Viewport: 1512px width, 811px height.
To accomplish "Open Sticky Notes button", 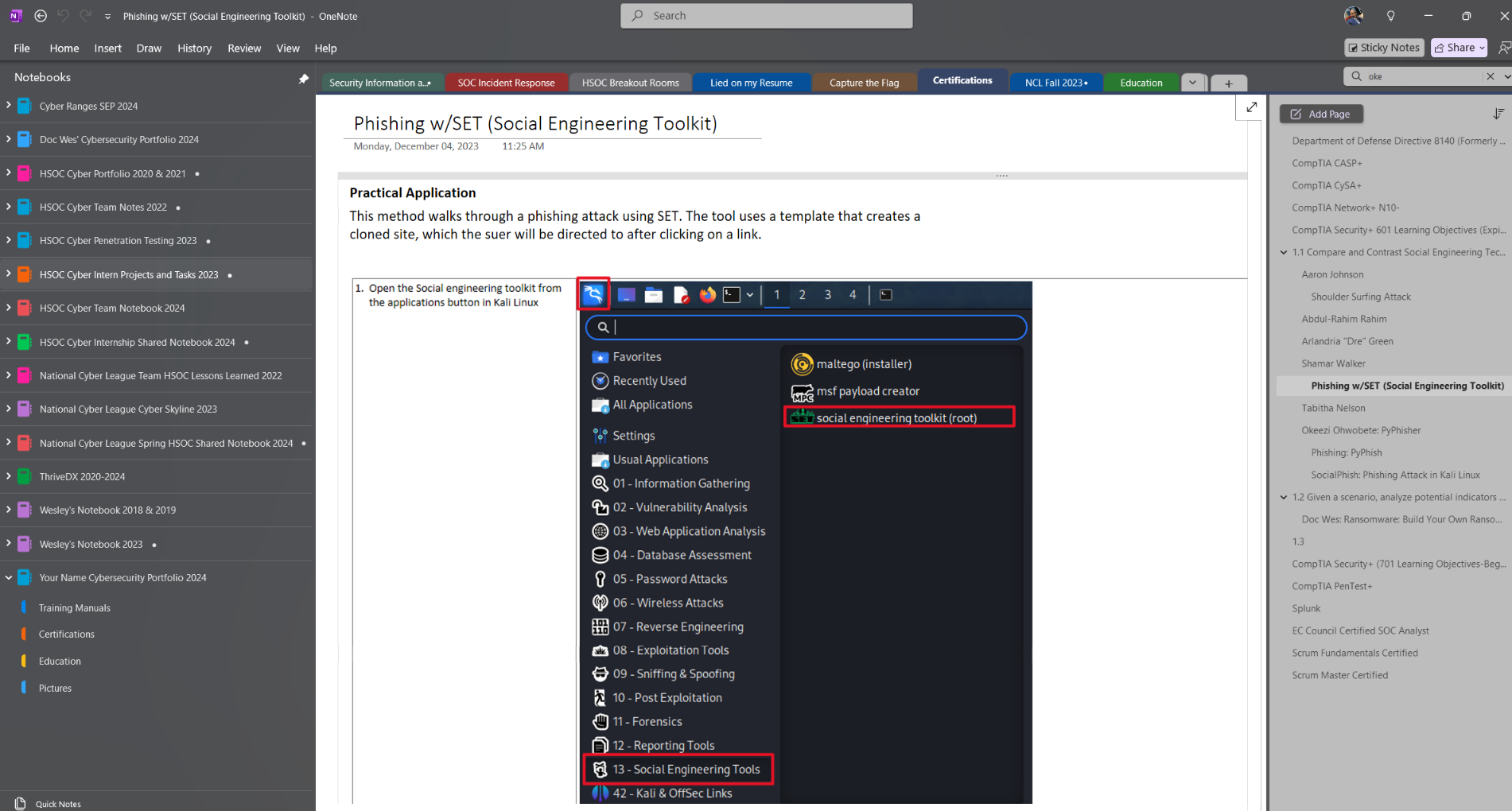I will coord(1385,48).
